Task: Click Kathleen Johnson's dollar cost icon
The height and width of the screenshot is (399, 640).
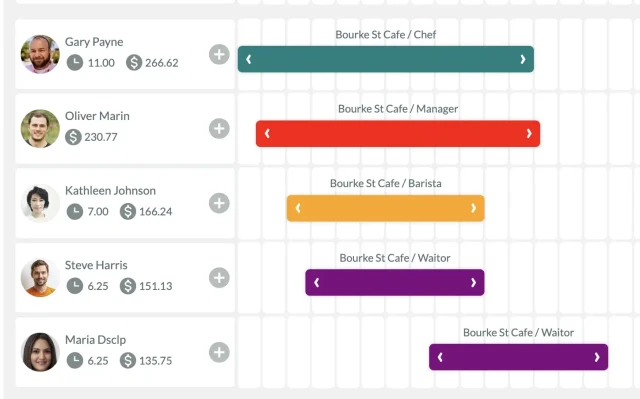Action: tap(128, 211)
